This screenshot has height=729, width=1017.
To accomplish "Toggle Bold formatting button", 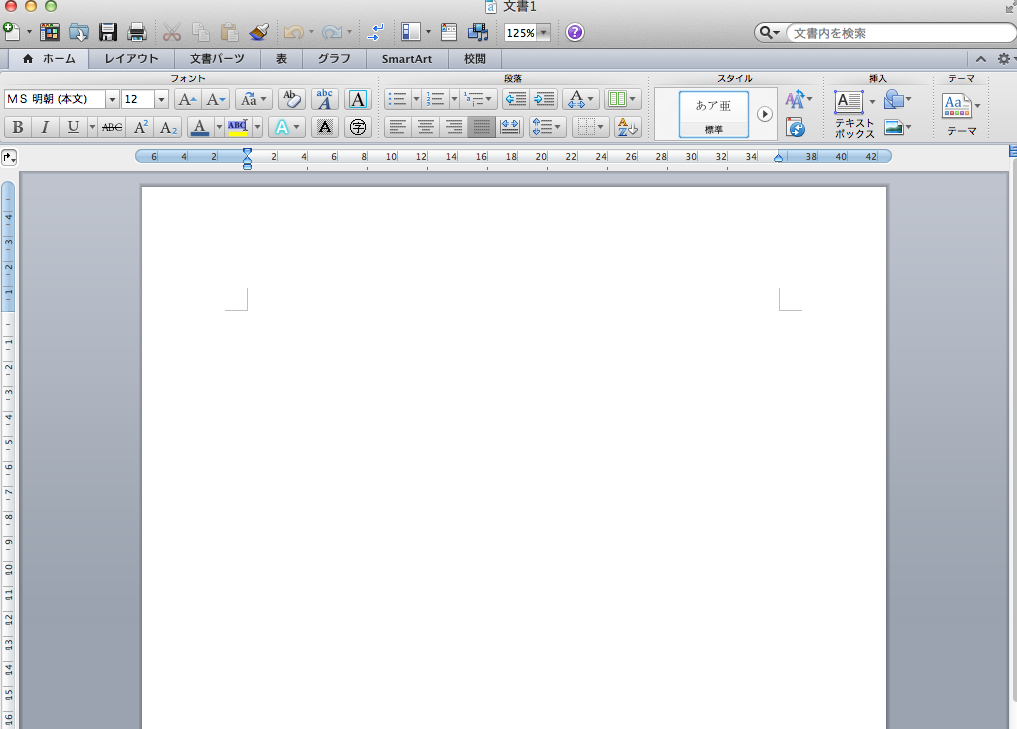I will 17,127.
